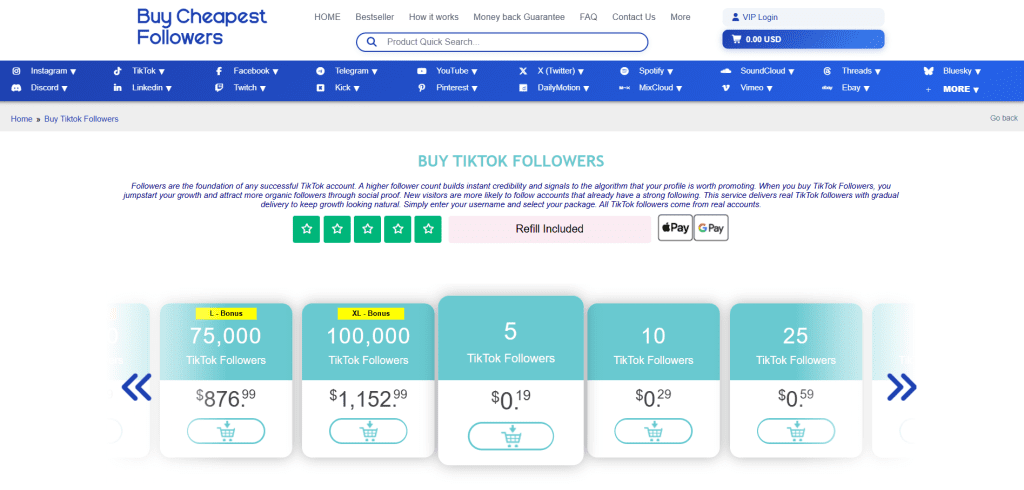
Task: Click the search magnifier icon
Action: tap(372, 42)
